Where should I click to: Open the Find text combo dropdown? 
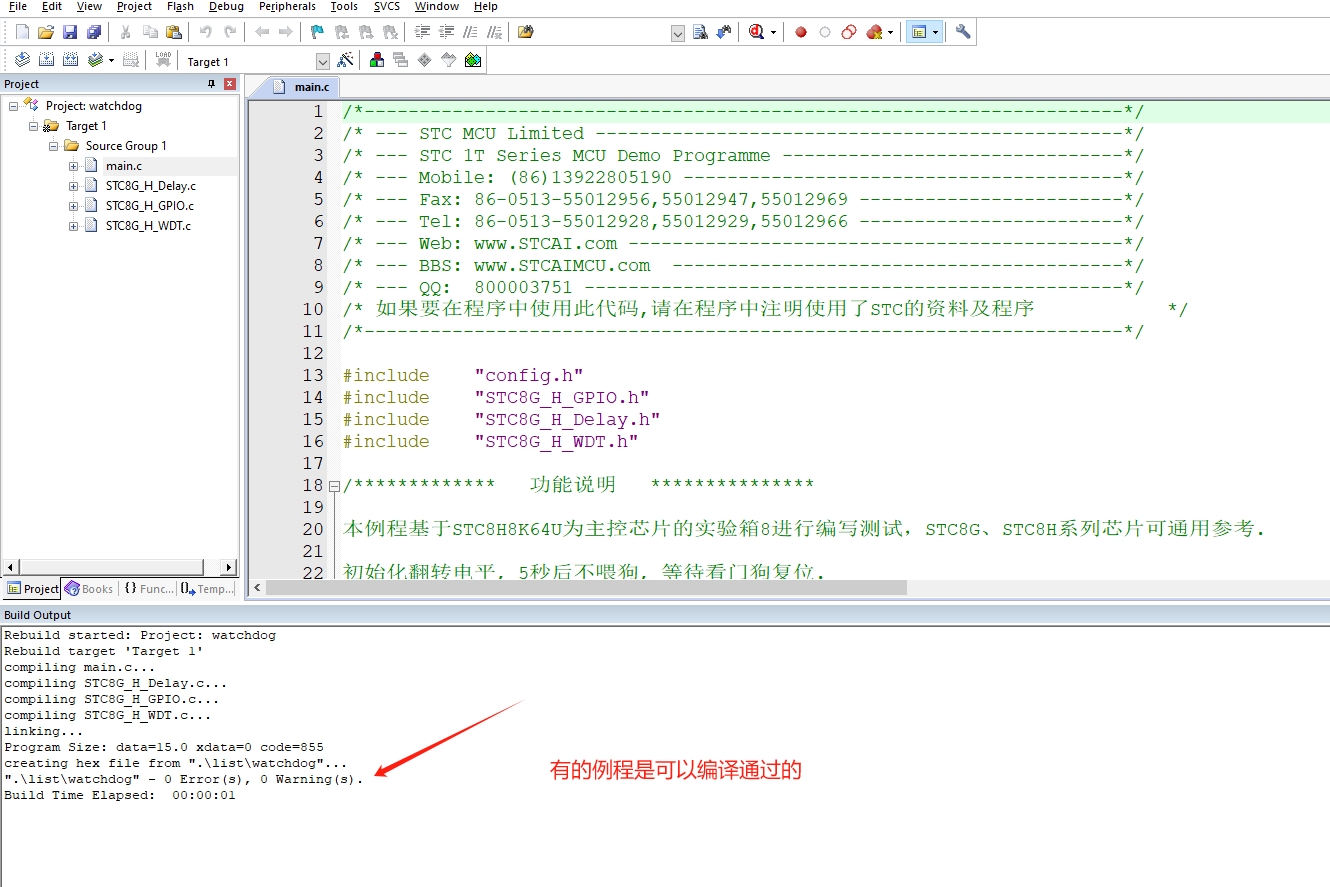pos(678,33)
